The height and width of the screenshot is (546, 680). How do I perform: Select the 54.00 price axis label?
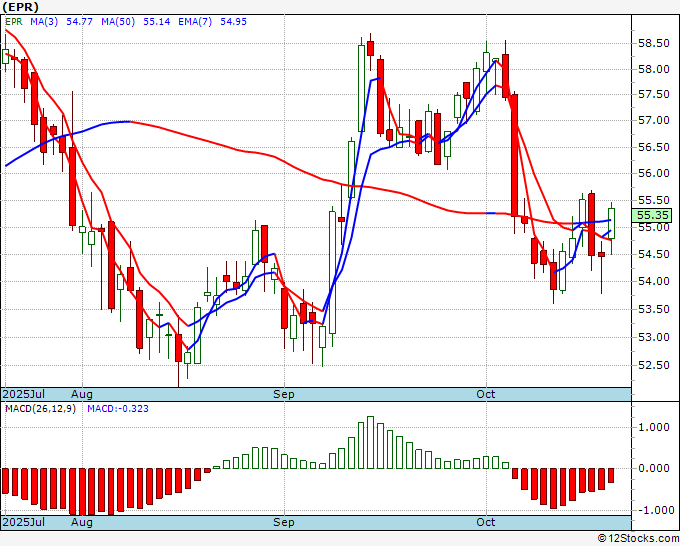point(654,281)
